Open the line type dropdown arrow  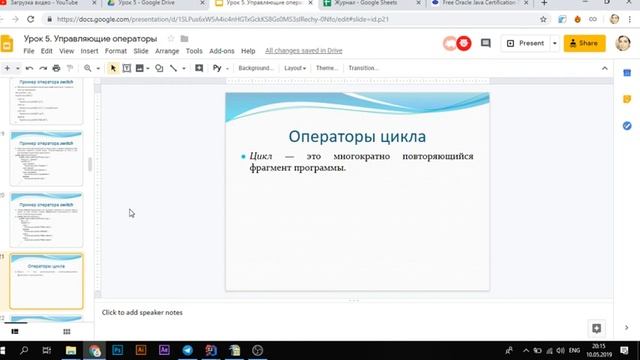click(184, 69)
